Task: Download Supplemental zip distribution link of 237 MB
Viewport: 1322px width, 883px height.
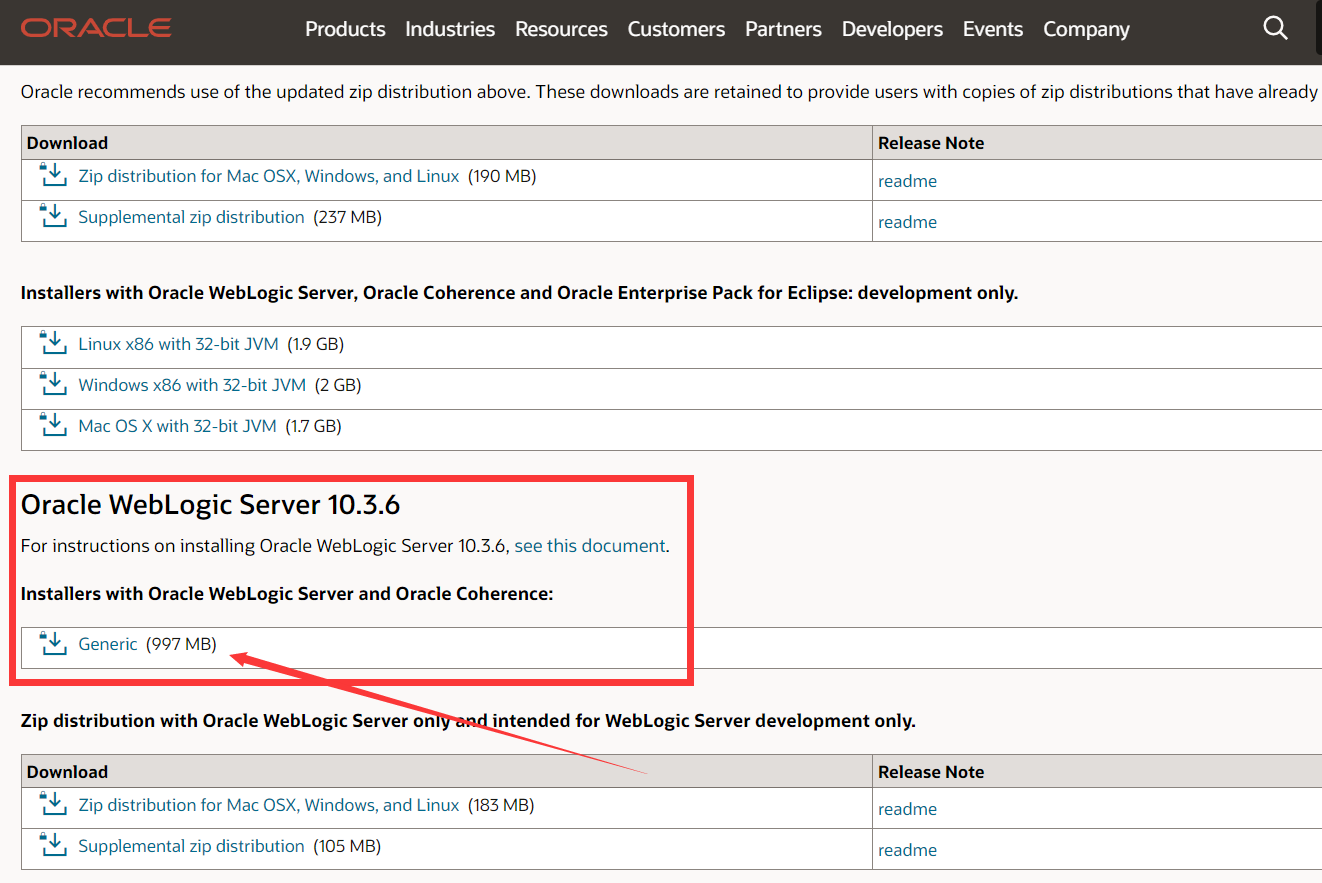Action: click(x=191, y=217)
